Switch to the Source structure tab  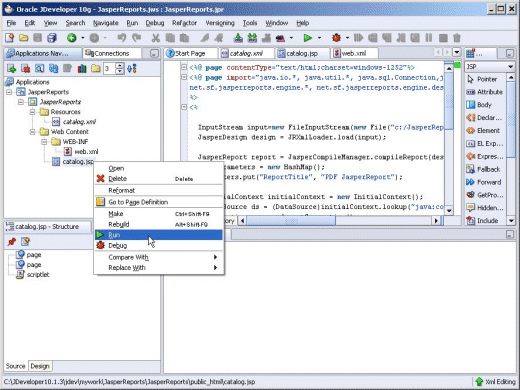click(15, 366)
